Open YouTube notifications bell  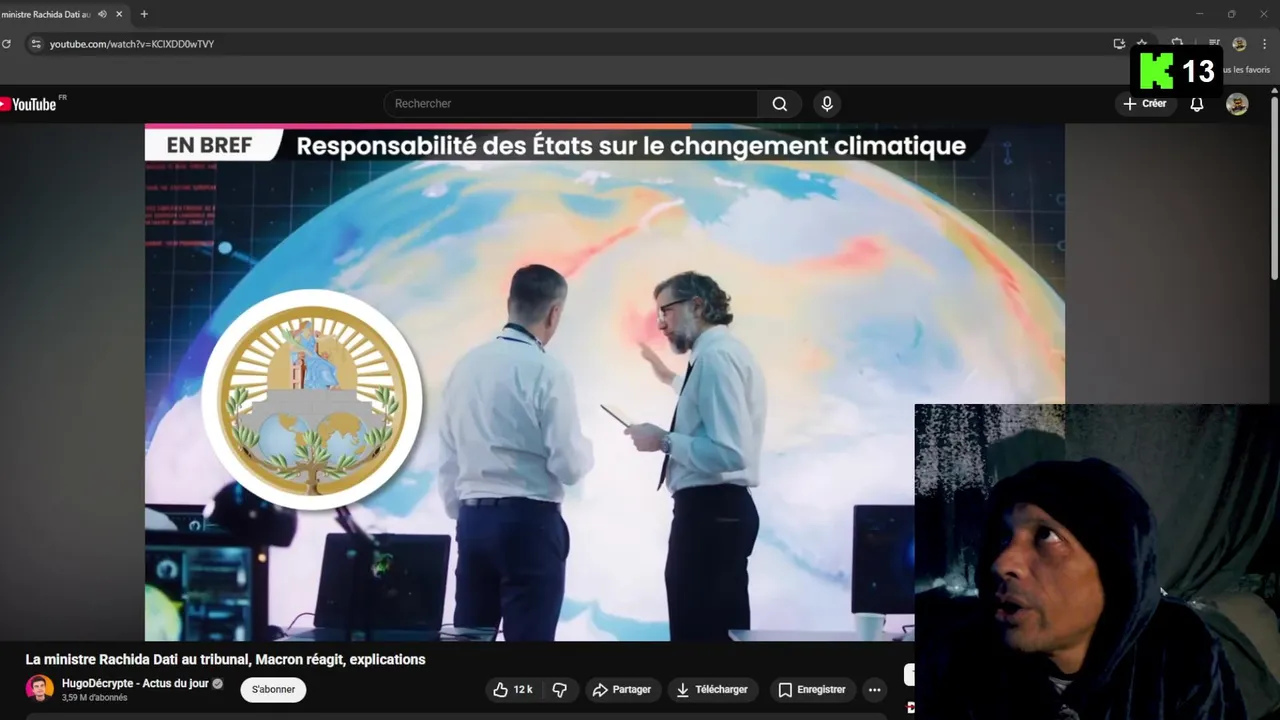point(1197,104)
